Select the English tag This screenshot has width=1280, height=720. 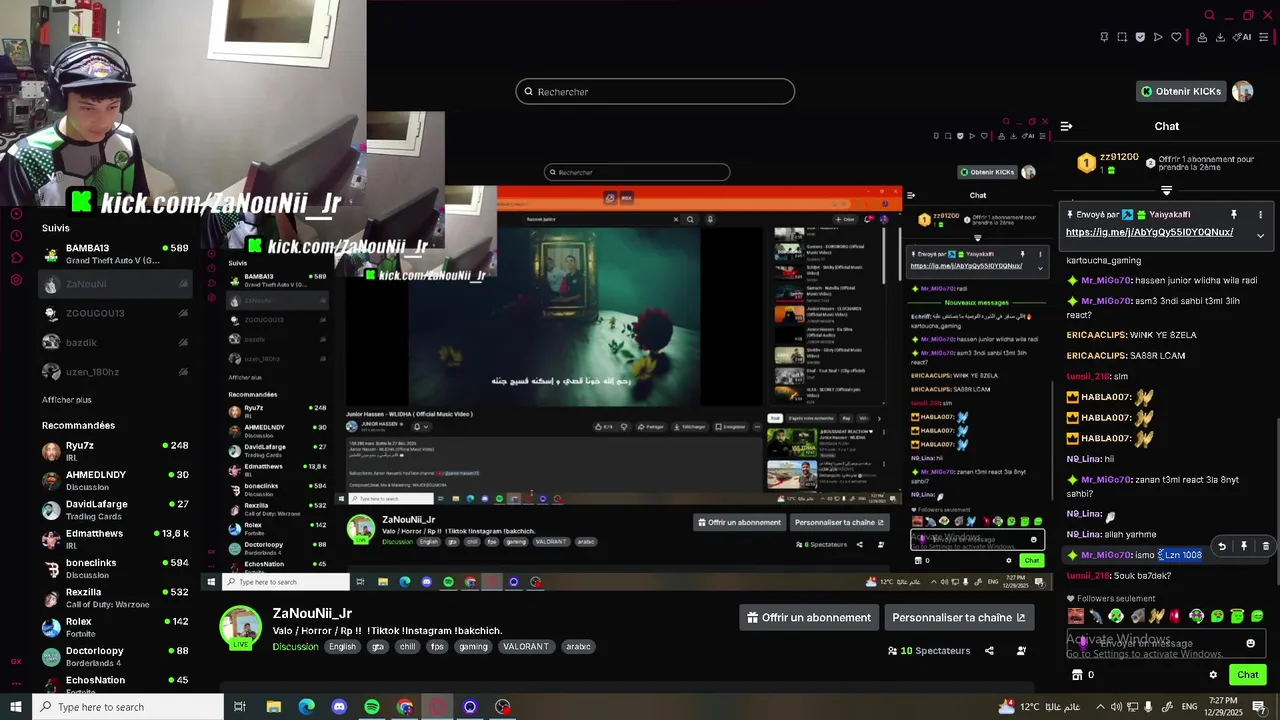coord(342,646)
